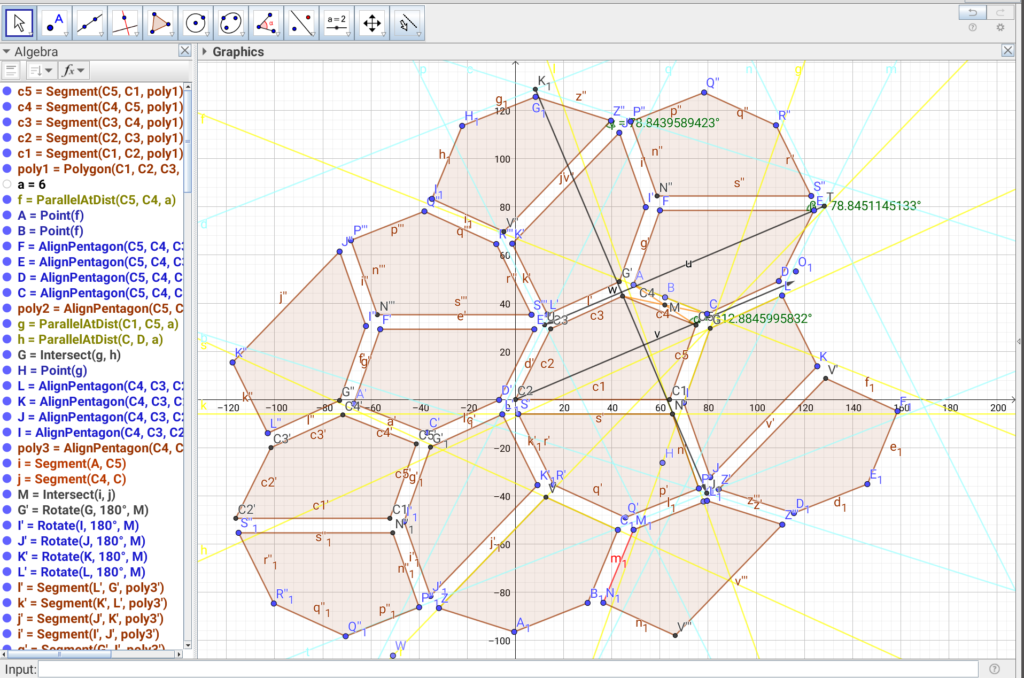Hide poly1 using its visibility circle
The height and width of the screenshot is (678, 1024).
coord(8,169)
